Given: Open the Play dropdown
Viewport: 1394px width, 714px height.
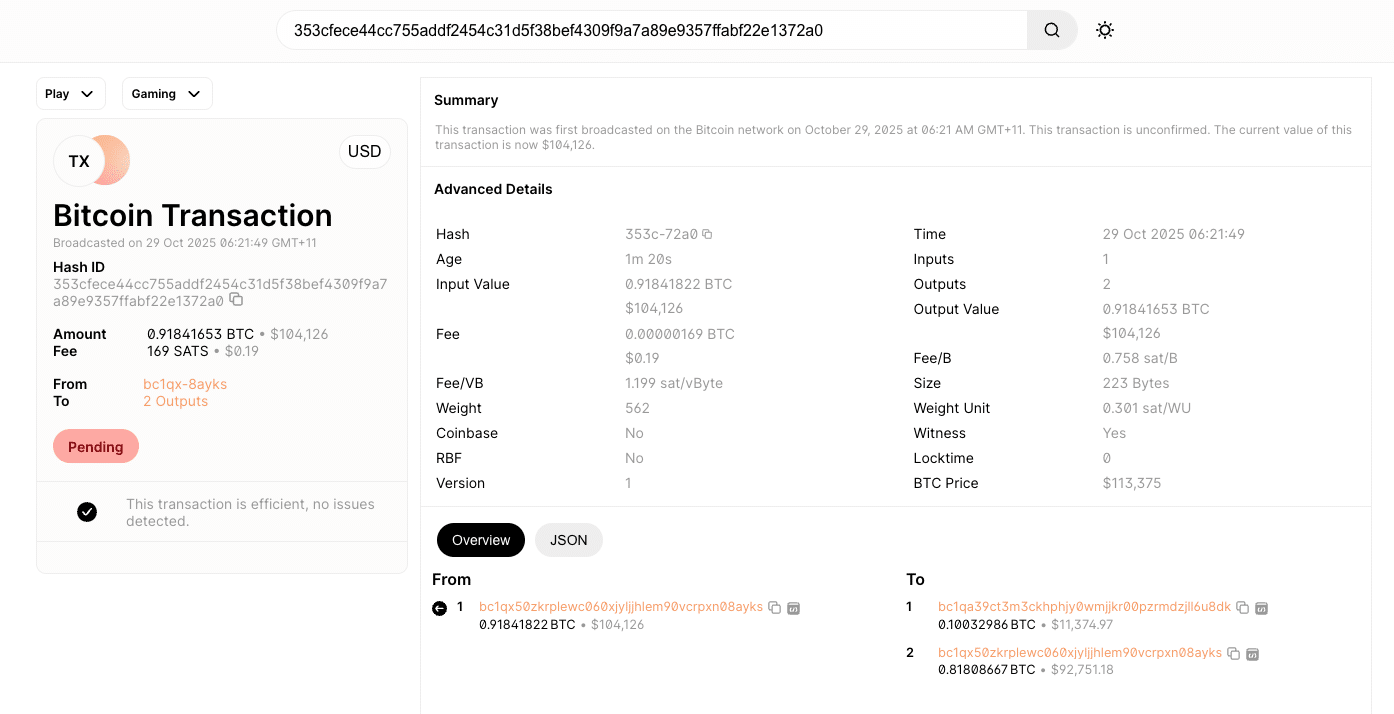Looking at the screenshot, I should [70, 94].
